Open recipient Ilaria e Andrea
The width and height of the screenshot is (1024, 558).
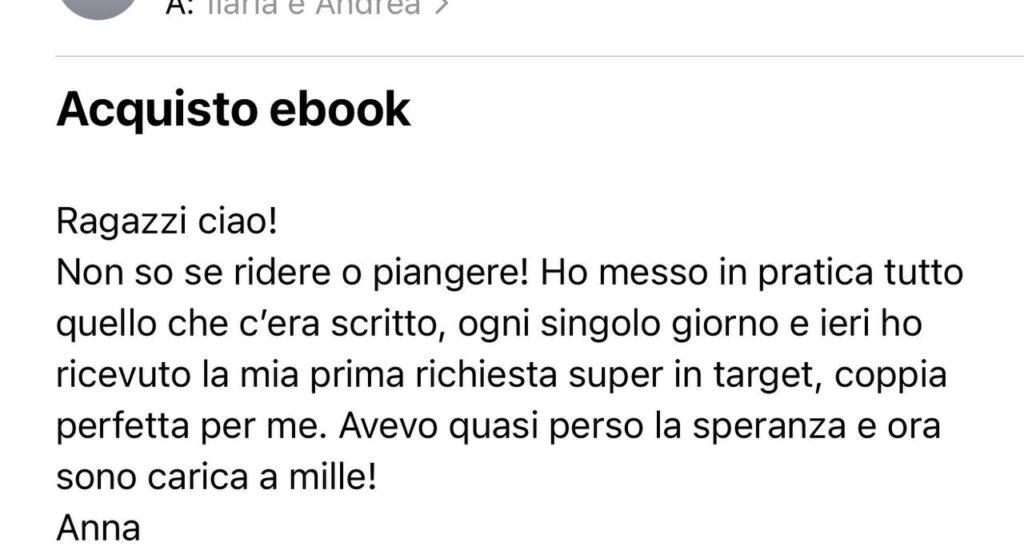(x=312, y=7)
